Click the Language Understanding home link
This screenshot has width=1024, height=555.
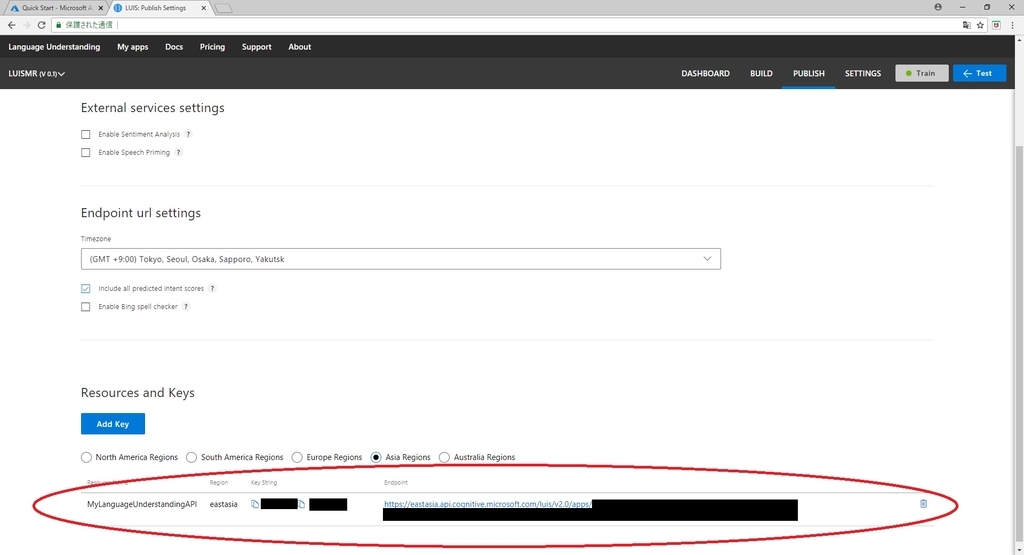click(54, 47)
